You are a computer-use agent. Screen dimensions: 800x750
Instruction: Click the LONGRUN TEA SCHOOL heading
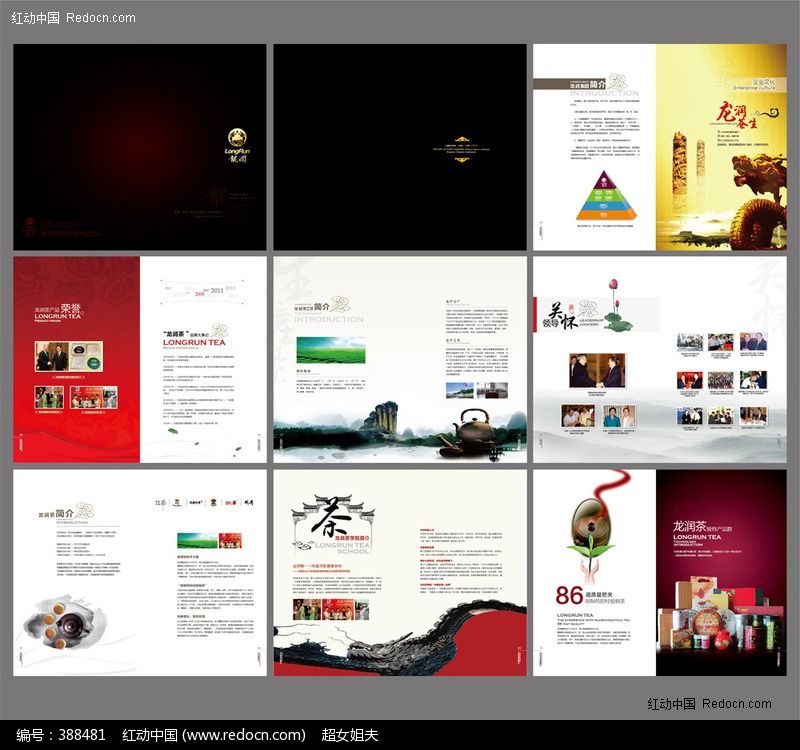click(x=342, y=548)
